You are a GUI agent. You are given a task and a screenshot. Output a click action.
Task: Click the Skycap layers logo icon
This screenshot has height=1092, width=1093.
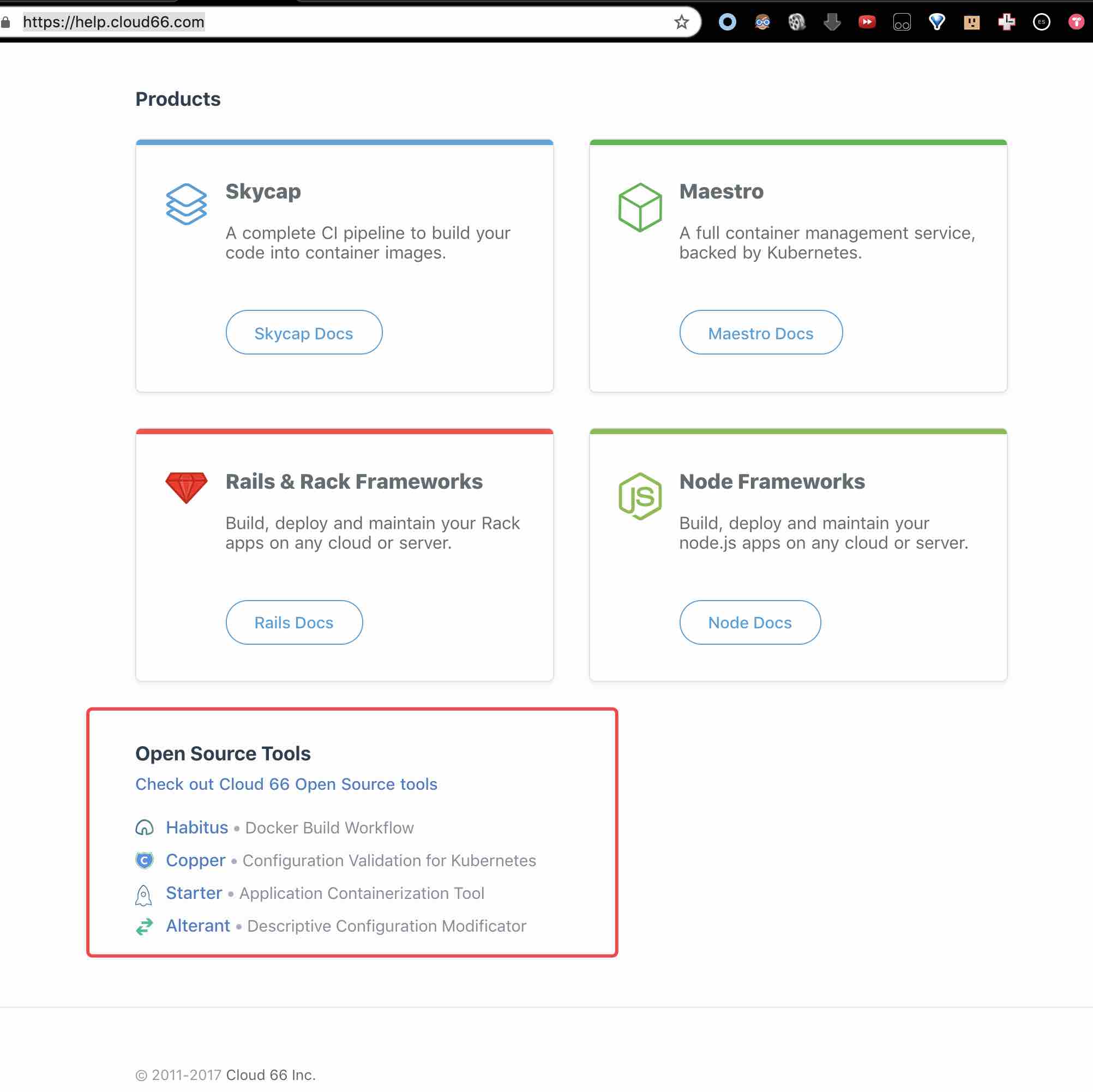(186, 203)
